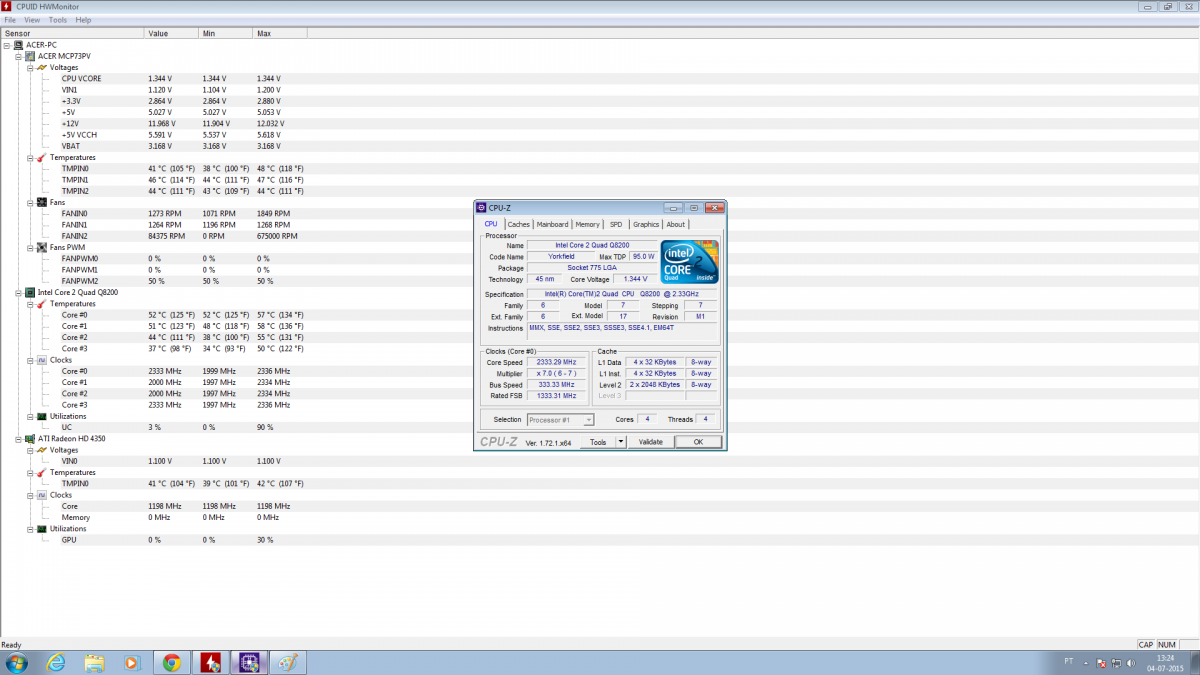Open the Help menu in HWMonitor

tap(83, 20)
